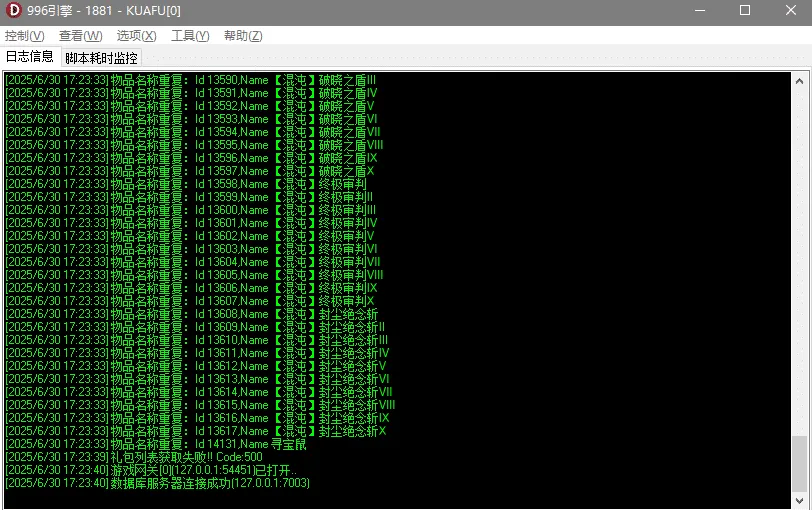Open the 查看(W) menu
This screenshot has width=812, height=510.
[x=80, y=36]
